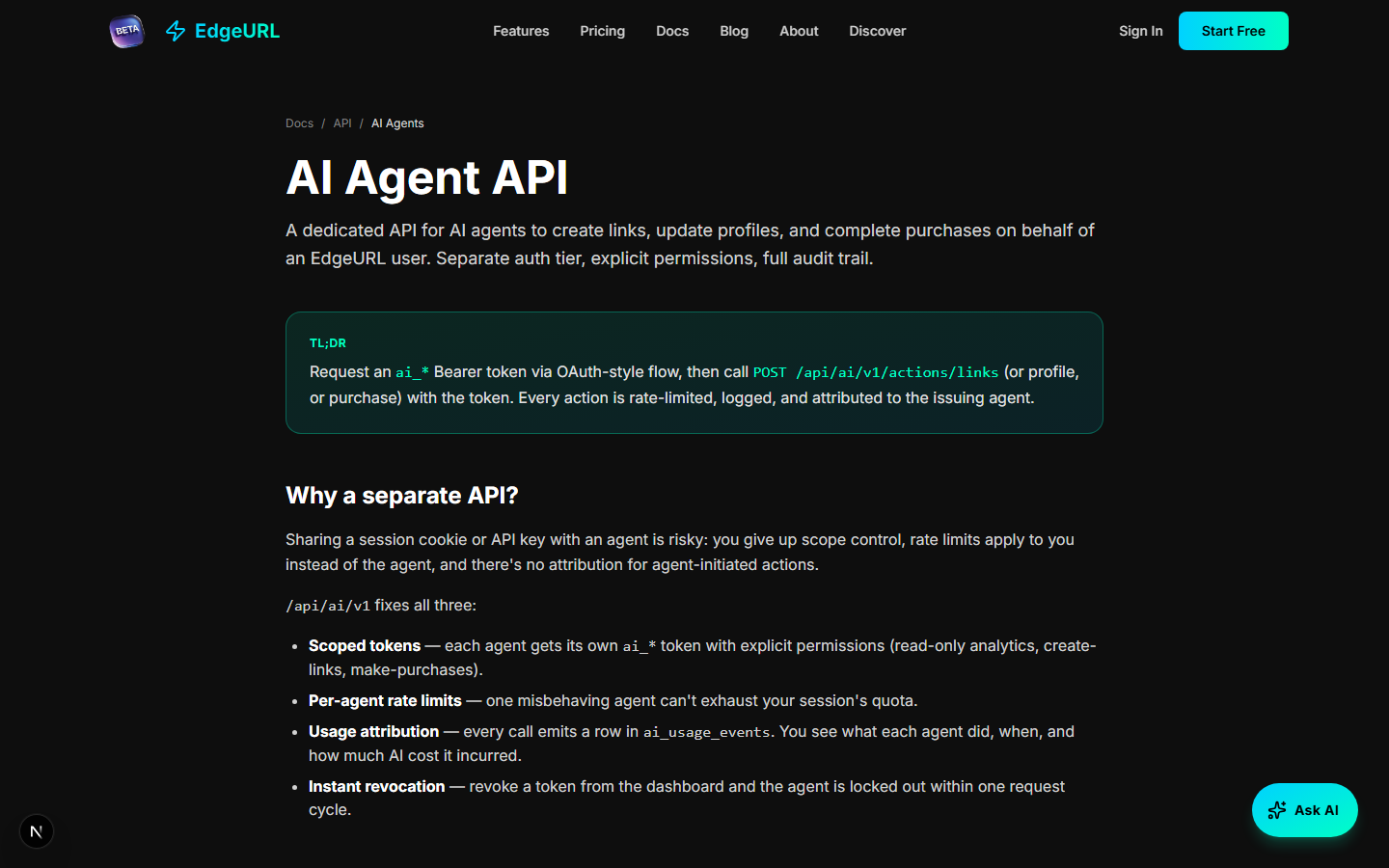Screen dimensions: 1389x868
Task: Go to the Pricing page
Action: (602, 31)
